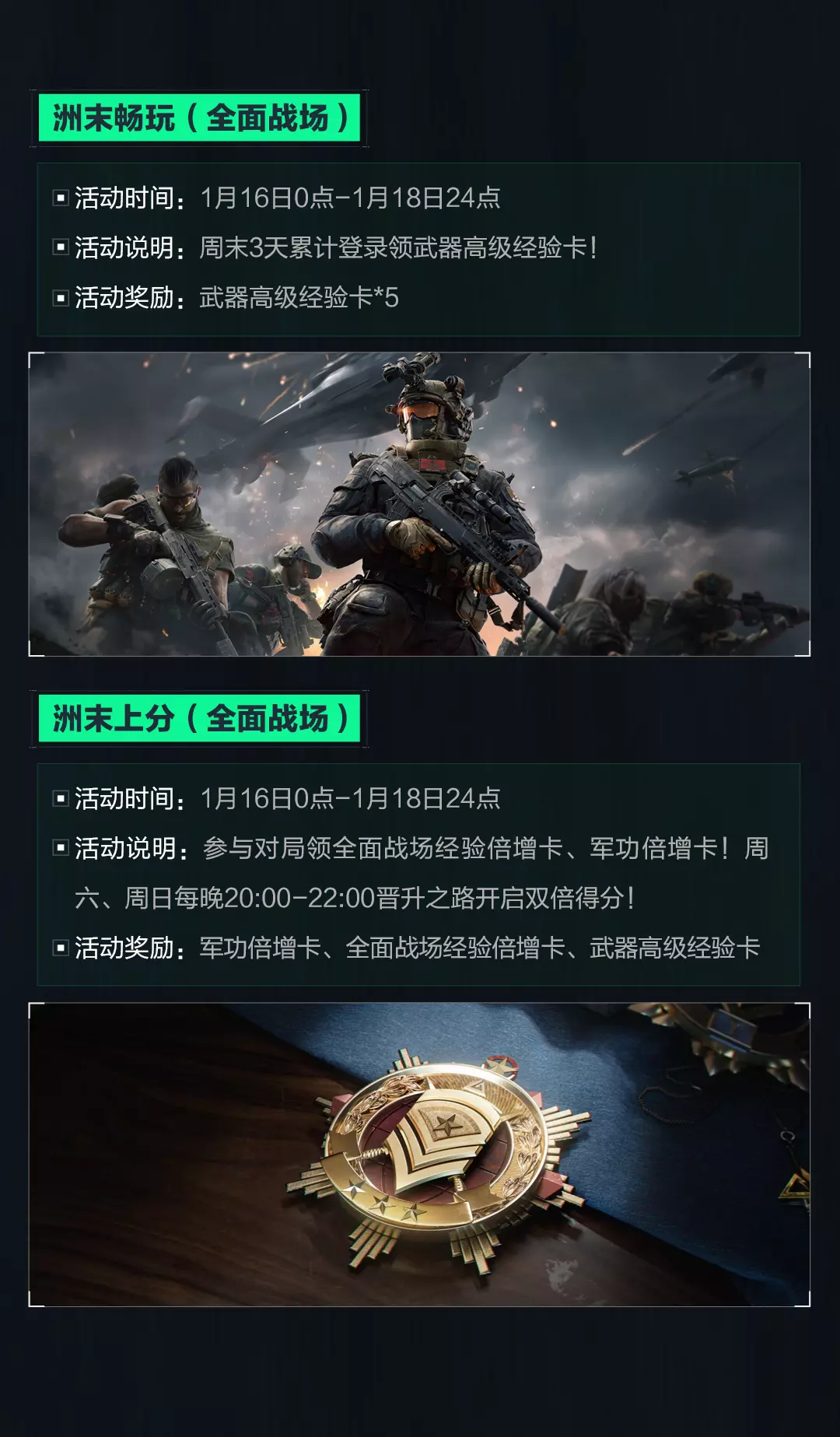Click the bullet icon before 军功倍增卡 rewards line

(61, 948)
